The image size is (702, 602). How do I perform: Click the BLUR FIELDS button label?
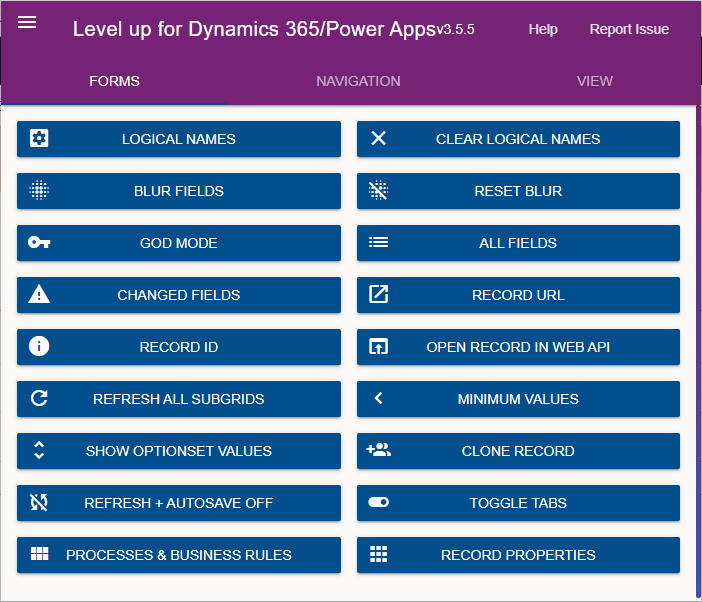(179, 191)
